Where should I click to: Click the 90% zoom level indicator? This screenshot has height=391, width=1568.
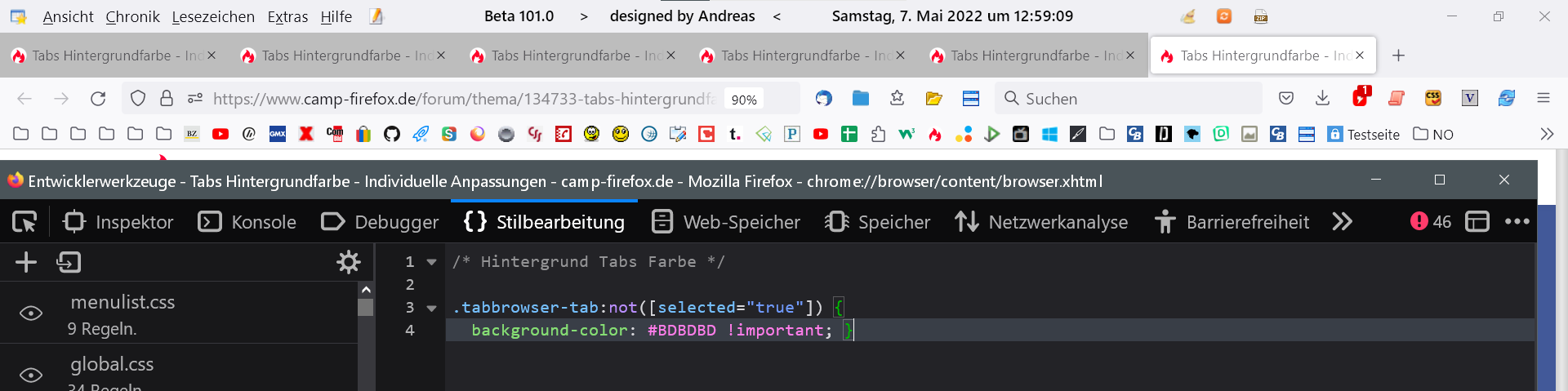(x=743, y=100)
